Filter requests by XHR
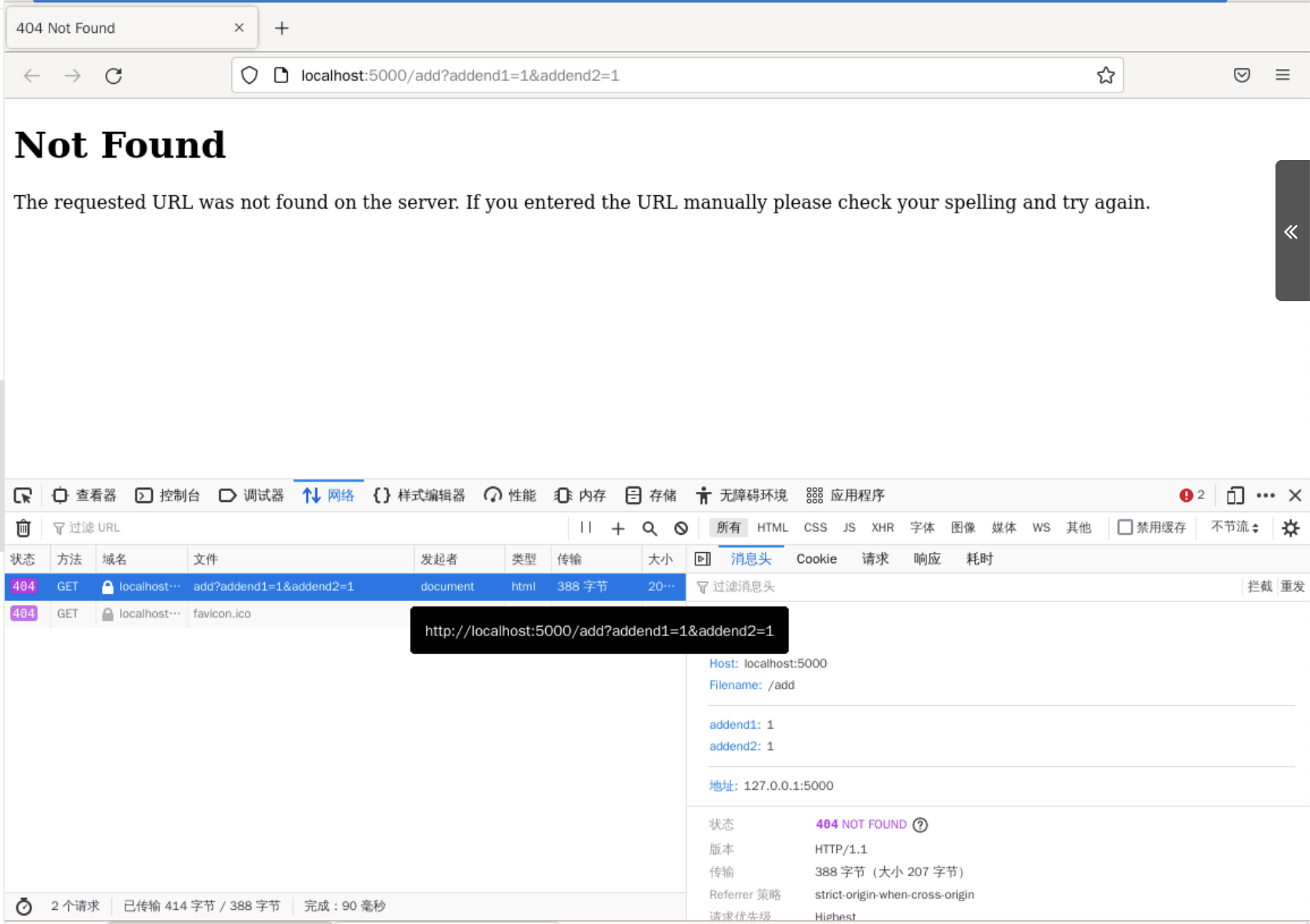Screen dimensions: 1310x924 882,528
